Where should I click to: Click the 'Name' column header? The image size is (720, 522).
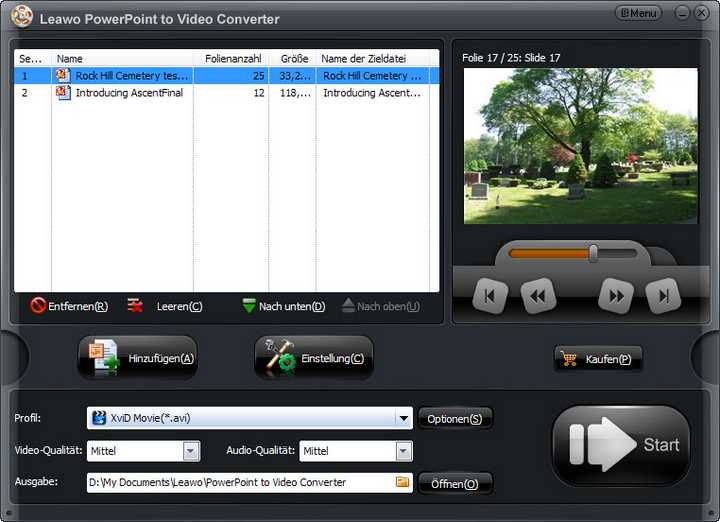tap(122, 58)
